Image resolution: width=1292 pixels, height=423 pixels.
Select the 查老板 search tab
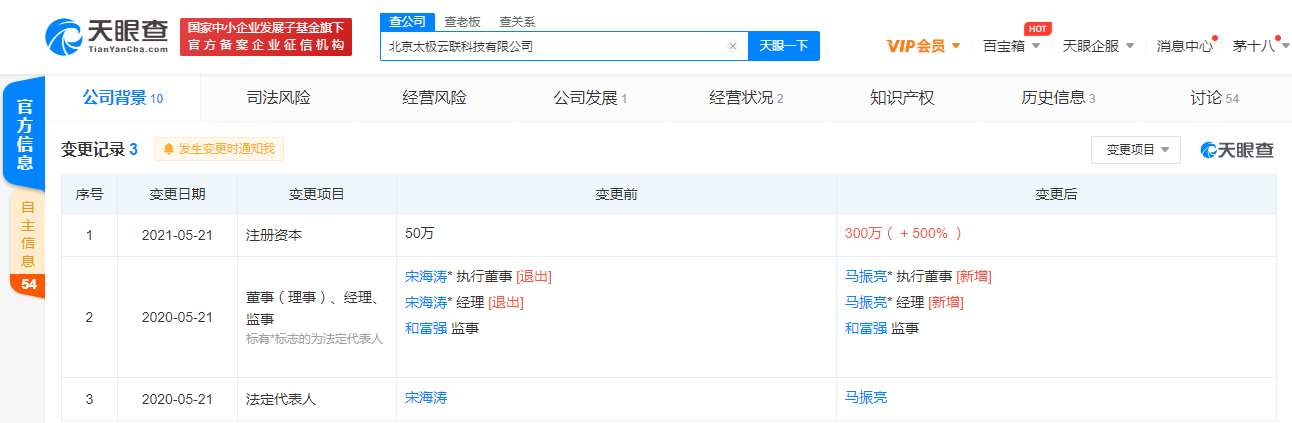pyautogui.click(x=460, y=21)
